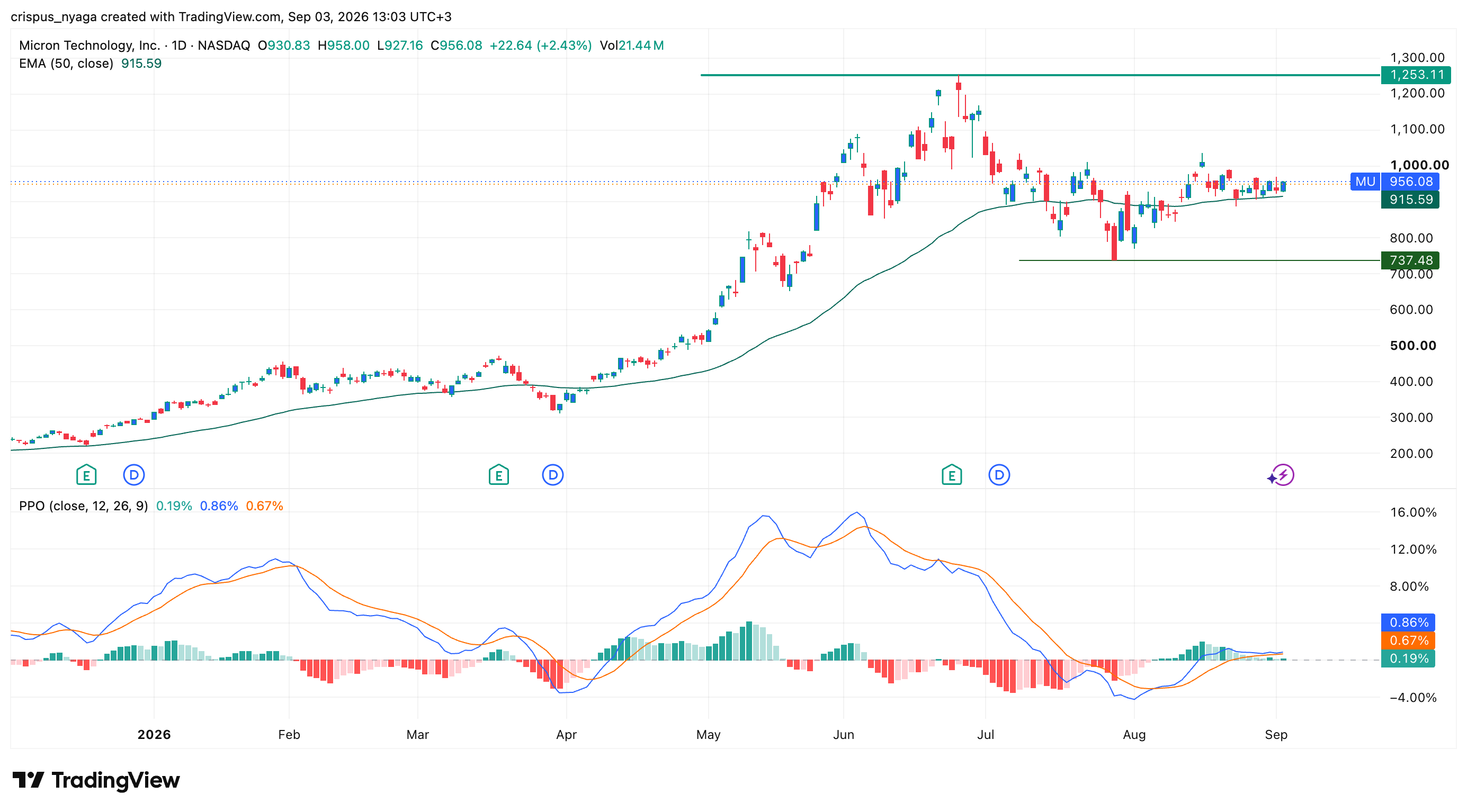The image size is (1467, 812).
Task: Click the blue 0.86% PPO value tag
Action: pos(1408,622)
